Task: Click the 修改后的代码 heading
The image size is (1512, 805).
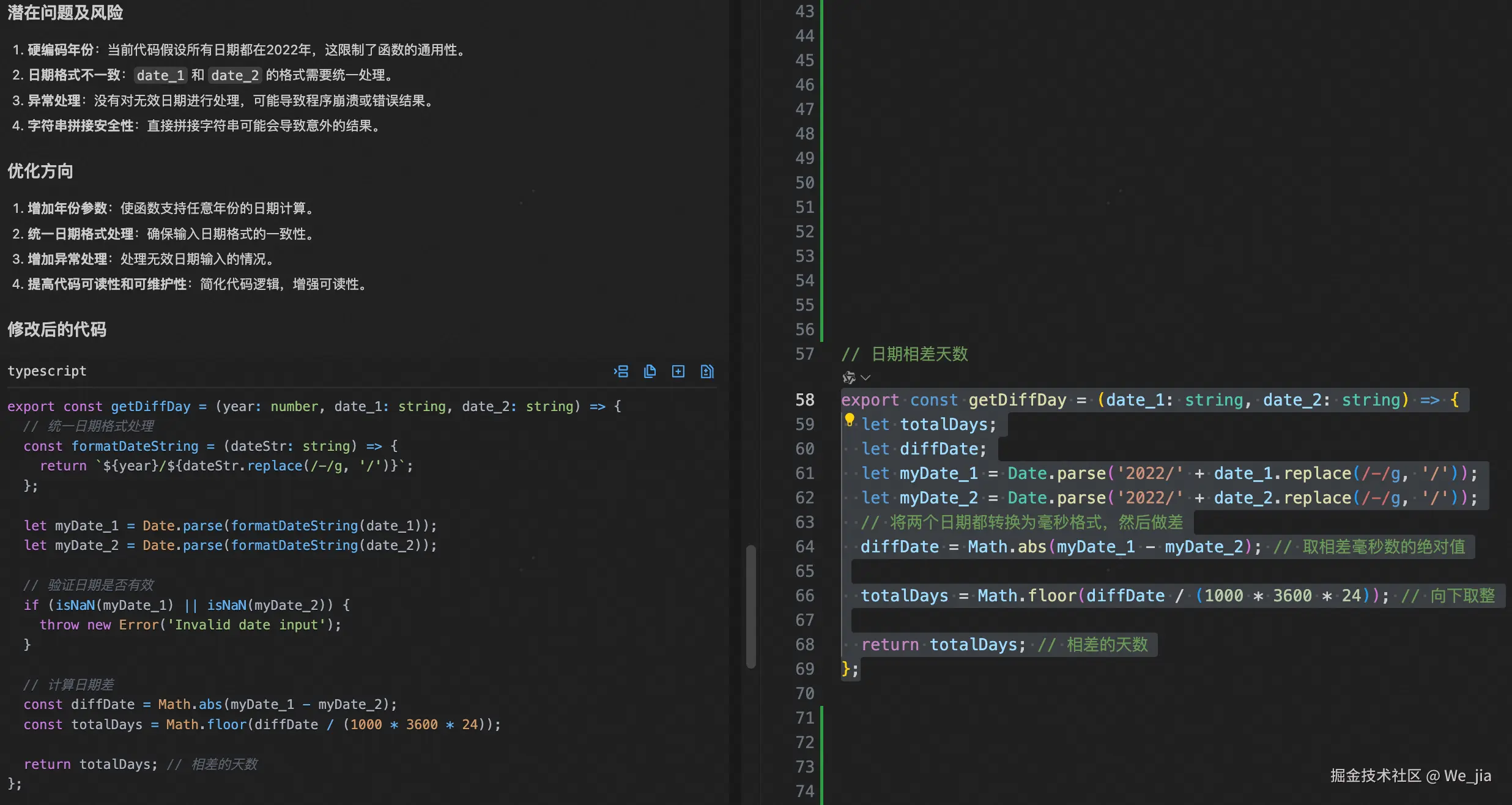Action: pos(57,330)
